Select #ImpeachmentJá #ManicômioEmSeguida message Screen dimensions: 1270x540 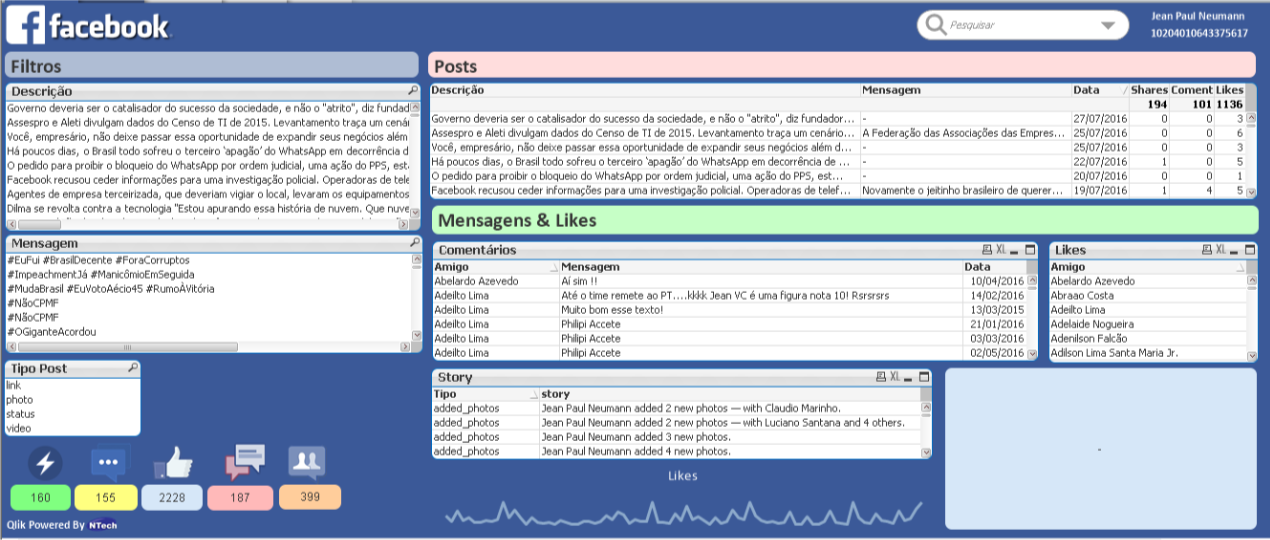pyautogui.click(x=208, y=274)
